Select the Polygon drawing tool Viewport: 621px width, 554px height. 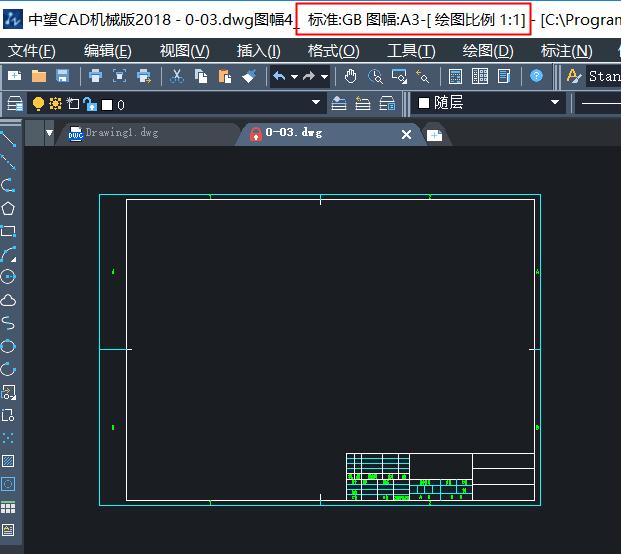point(8,208)
